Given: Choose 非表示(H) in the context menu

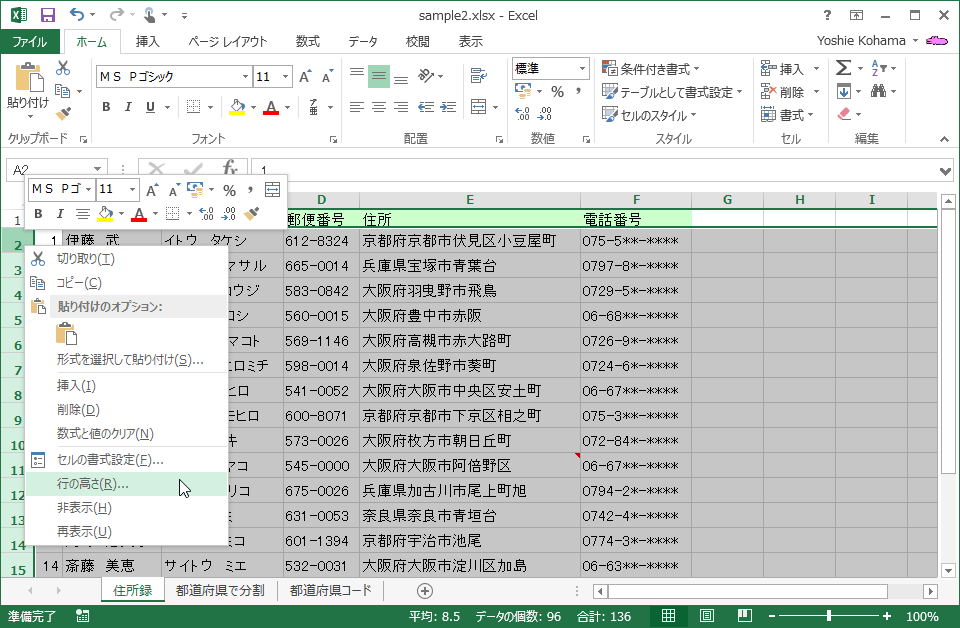Looking at the screenshot, I should click(x=126, y=507).
